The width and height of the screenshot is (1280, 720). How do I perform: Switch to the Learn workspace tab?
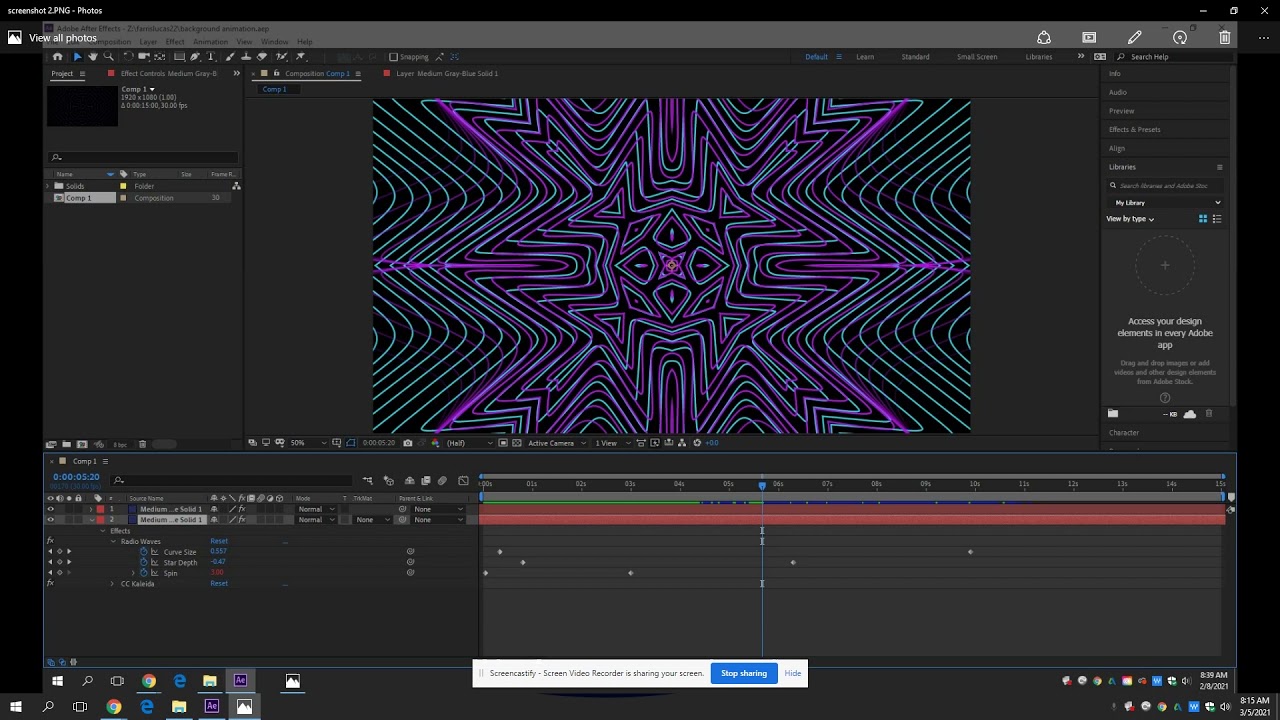[x=864, y=57]
